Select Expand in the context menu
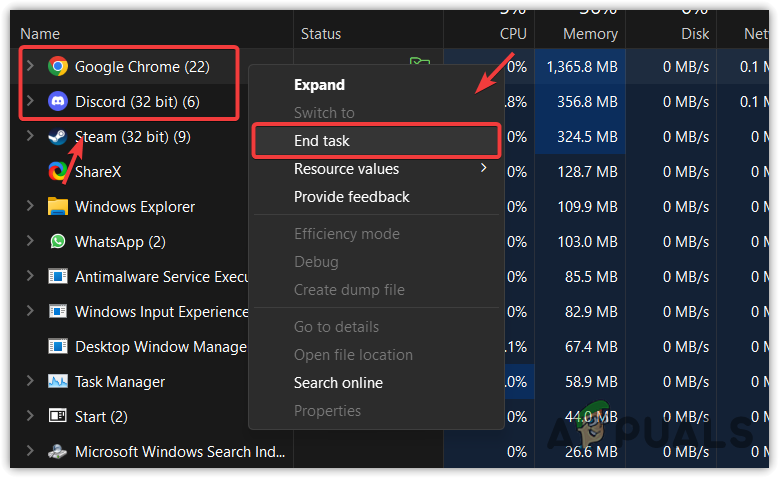 pos(319,85)
